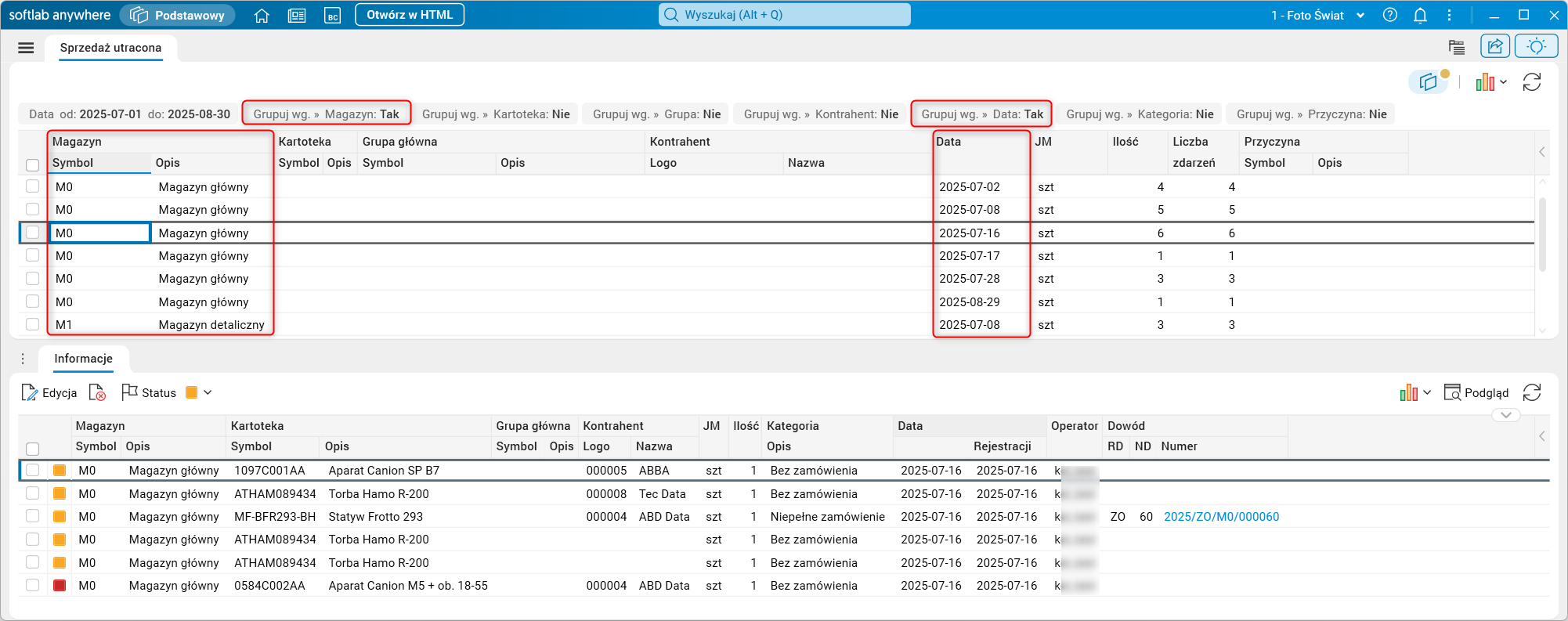Refresh the upper lost sales table
The height and width of the screenshot is (621, 1568).
(1532, 82)
